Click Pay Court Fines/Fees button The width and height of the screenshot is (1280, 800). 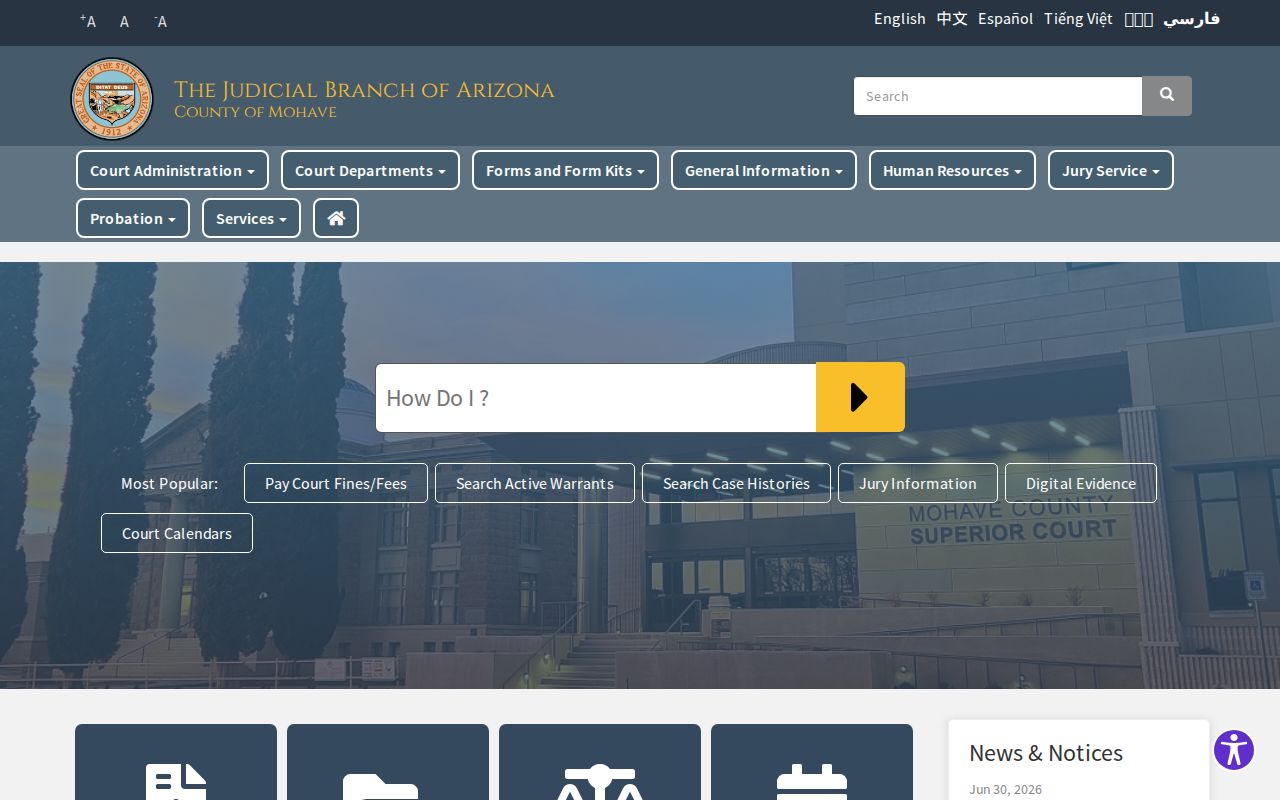tap(336, 483)
